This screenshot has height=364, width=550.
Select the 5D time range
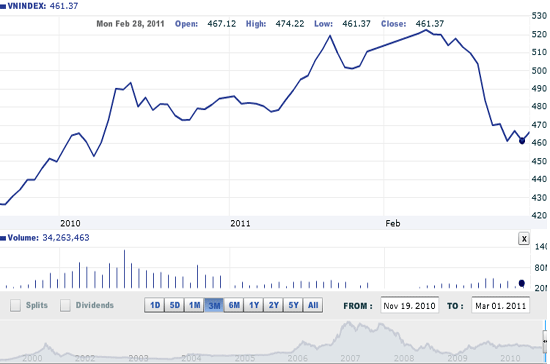[x=175, y=305]
